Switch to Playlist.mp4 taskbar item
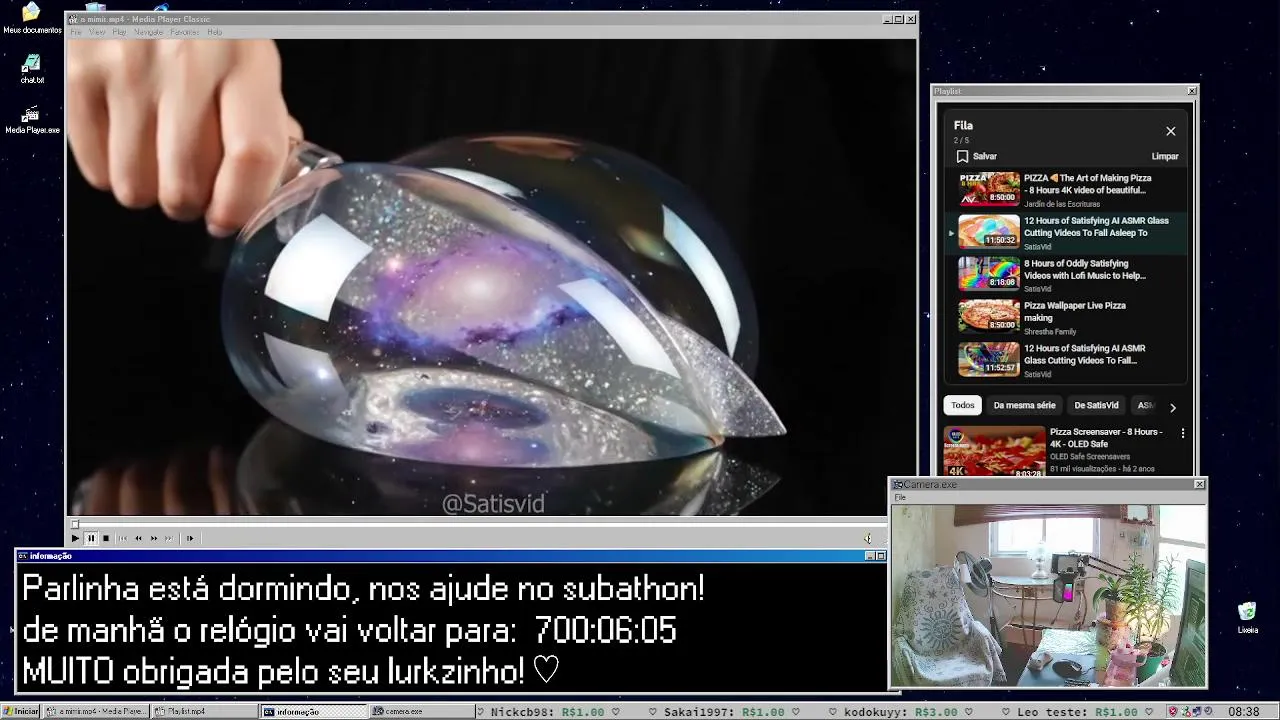Screen dimensions: 1280x720 click(204, 711)
